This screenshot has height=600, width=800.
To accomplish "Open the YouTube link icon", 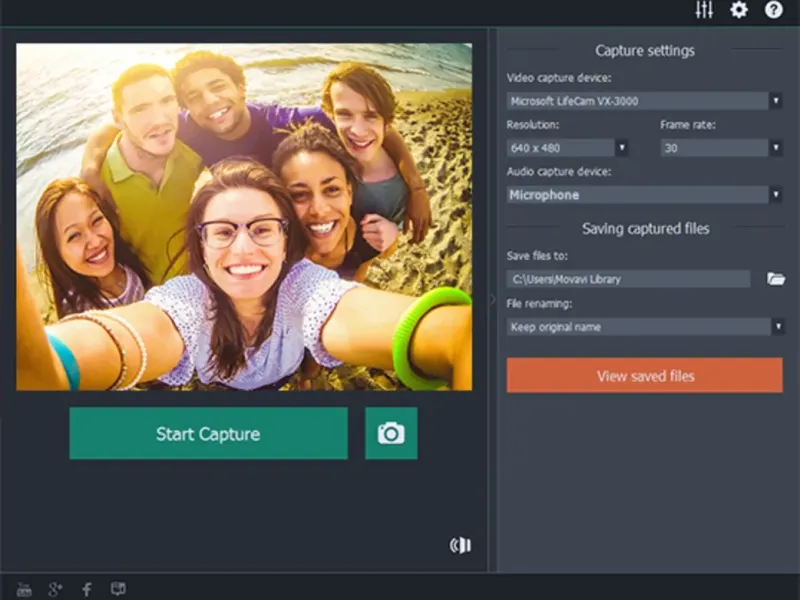I will pos(24,589).
